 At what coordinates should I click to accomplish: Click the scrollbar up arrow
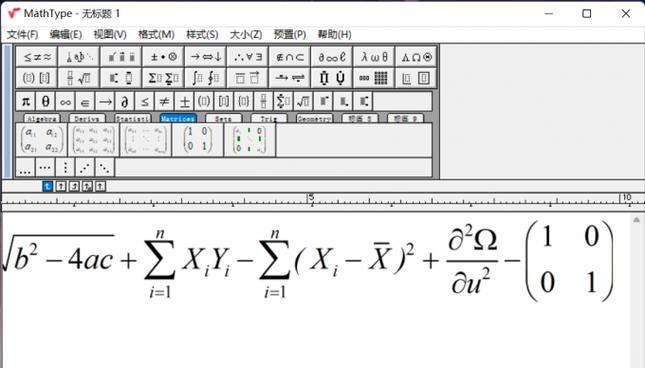pos(636,220)
